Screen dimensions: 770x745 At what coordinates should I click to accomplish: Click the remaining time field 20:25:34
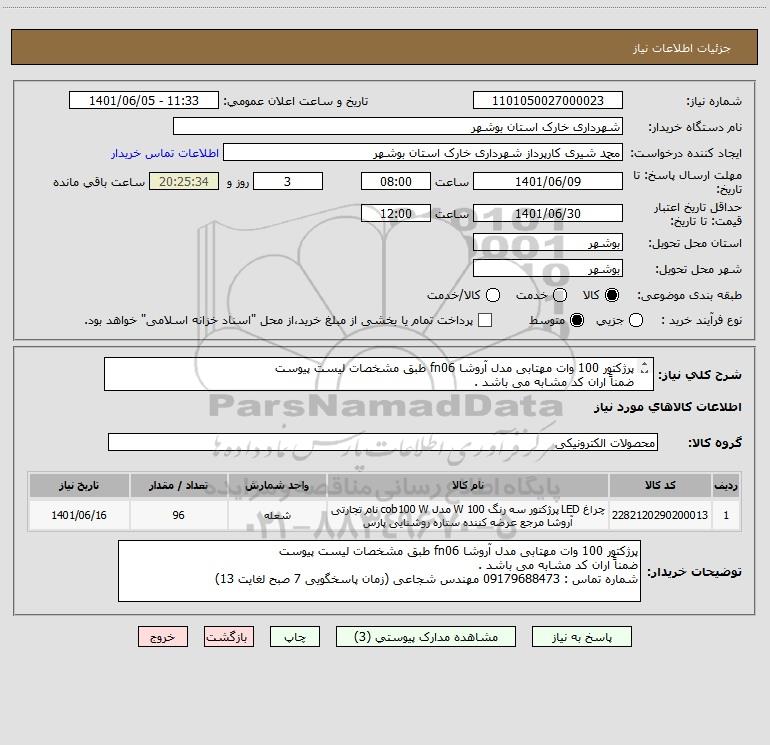[x=184, y=181]
